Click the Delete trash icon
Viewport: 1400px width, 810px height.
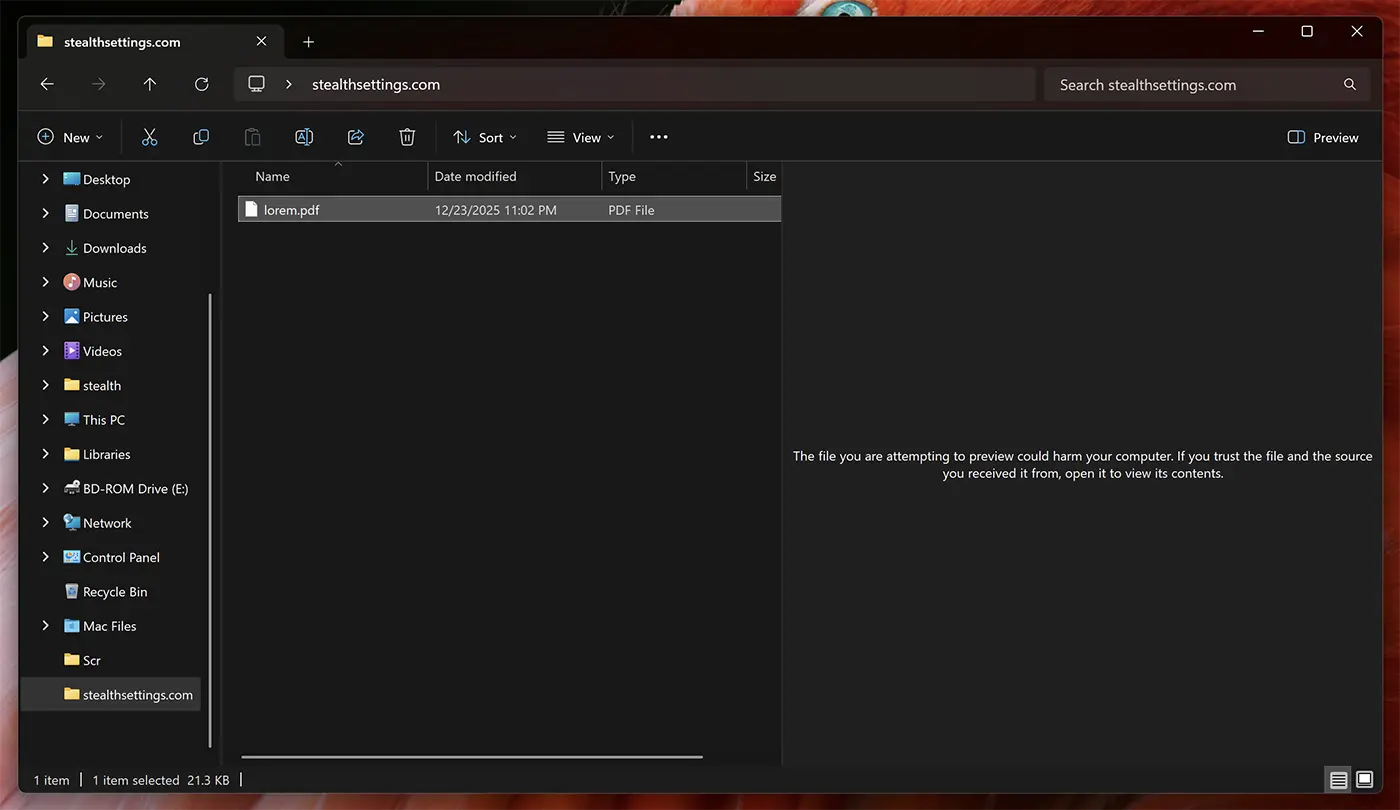tap(407, 137)
